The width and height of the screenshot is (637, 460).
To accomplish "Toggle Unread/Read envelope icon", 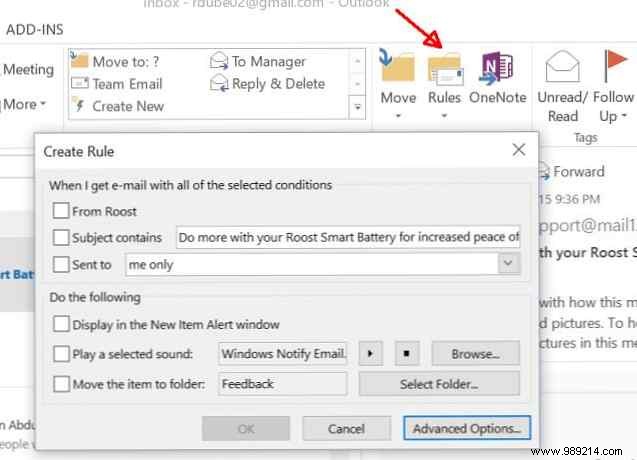I will (562, 67).
